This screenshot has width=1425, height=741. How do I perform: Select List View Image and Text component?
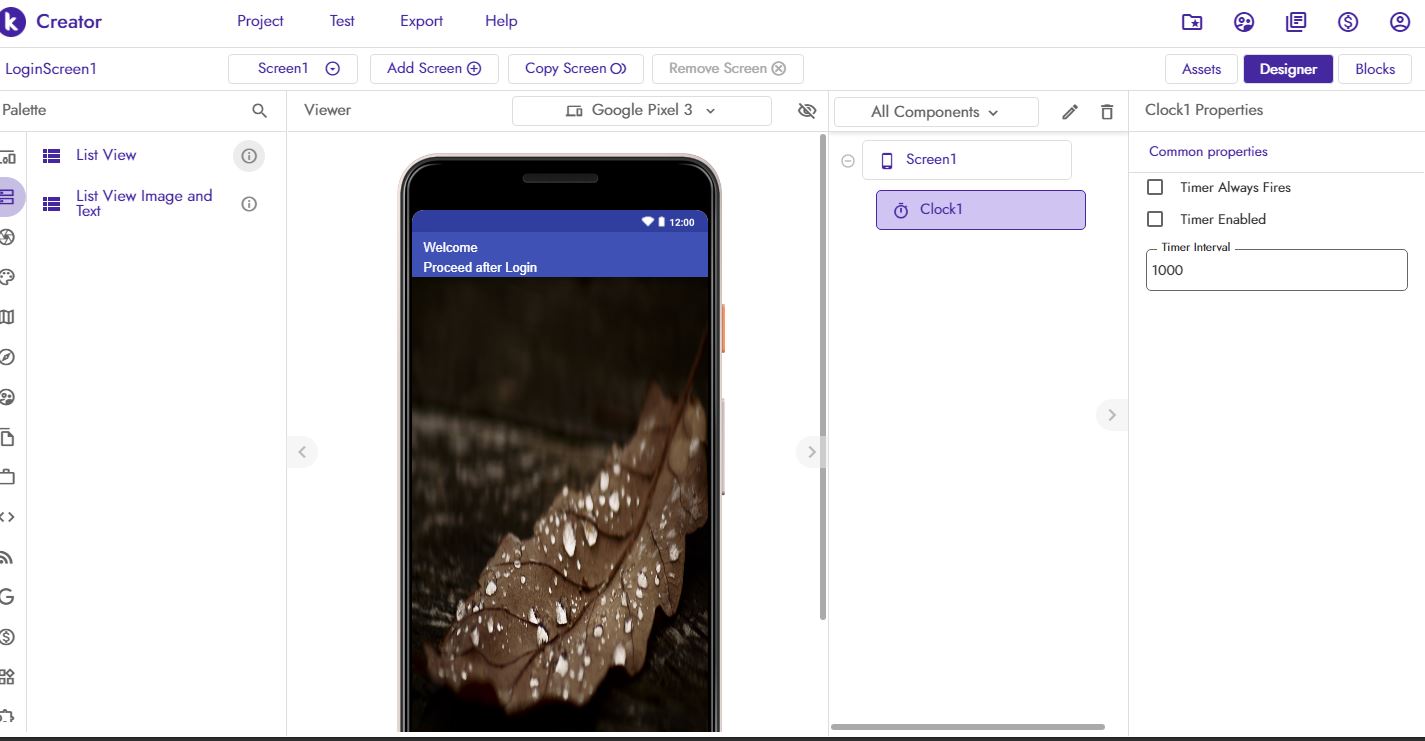point(144,203)
